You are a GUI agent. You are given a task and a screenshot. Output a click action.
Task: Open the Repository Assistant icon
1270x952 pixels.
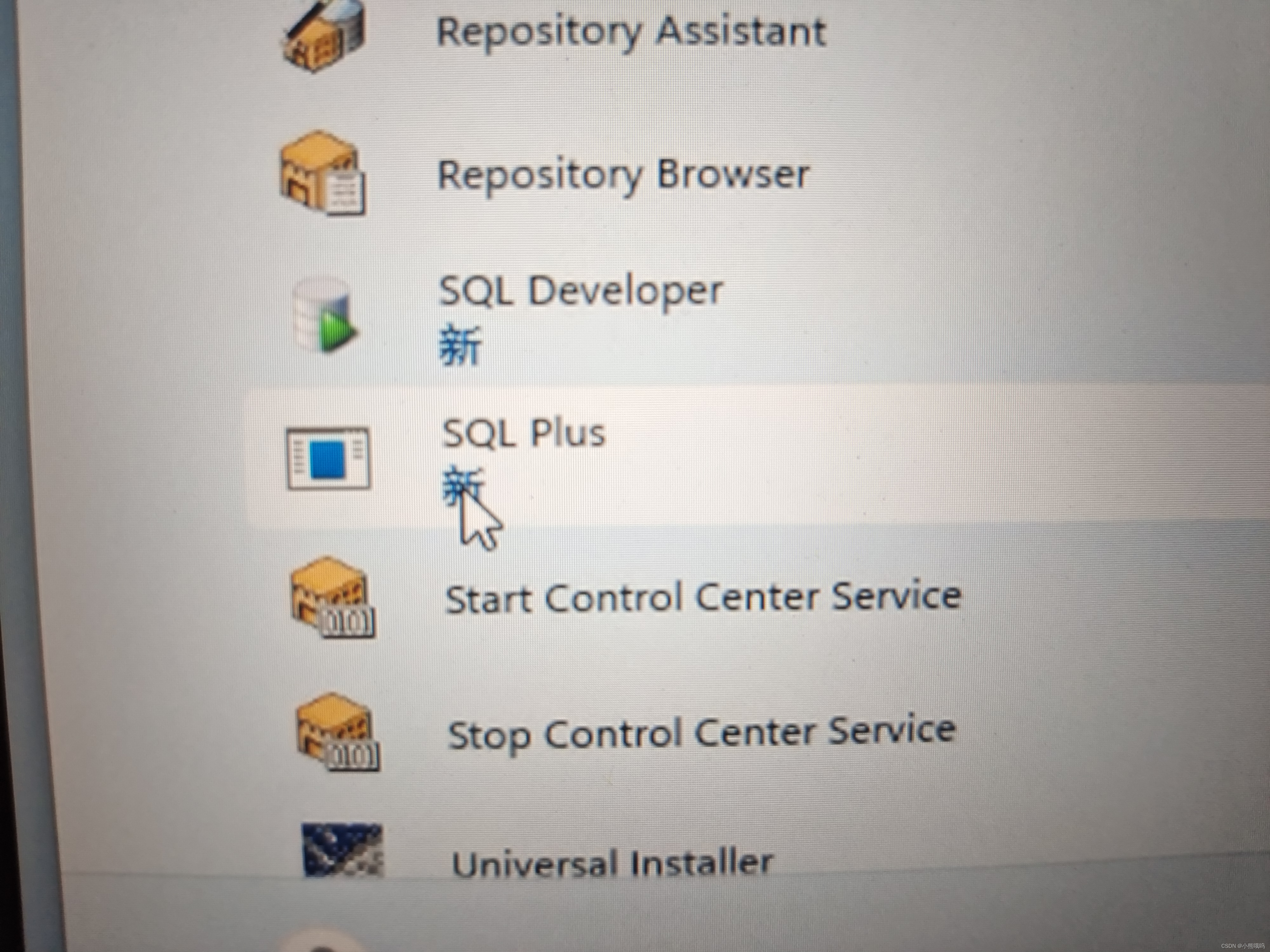coord(323,34)
